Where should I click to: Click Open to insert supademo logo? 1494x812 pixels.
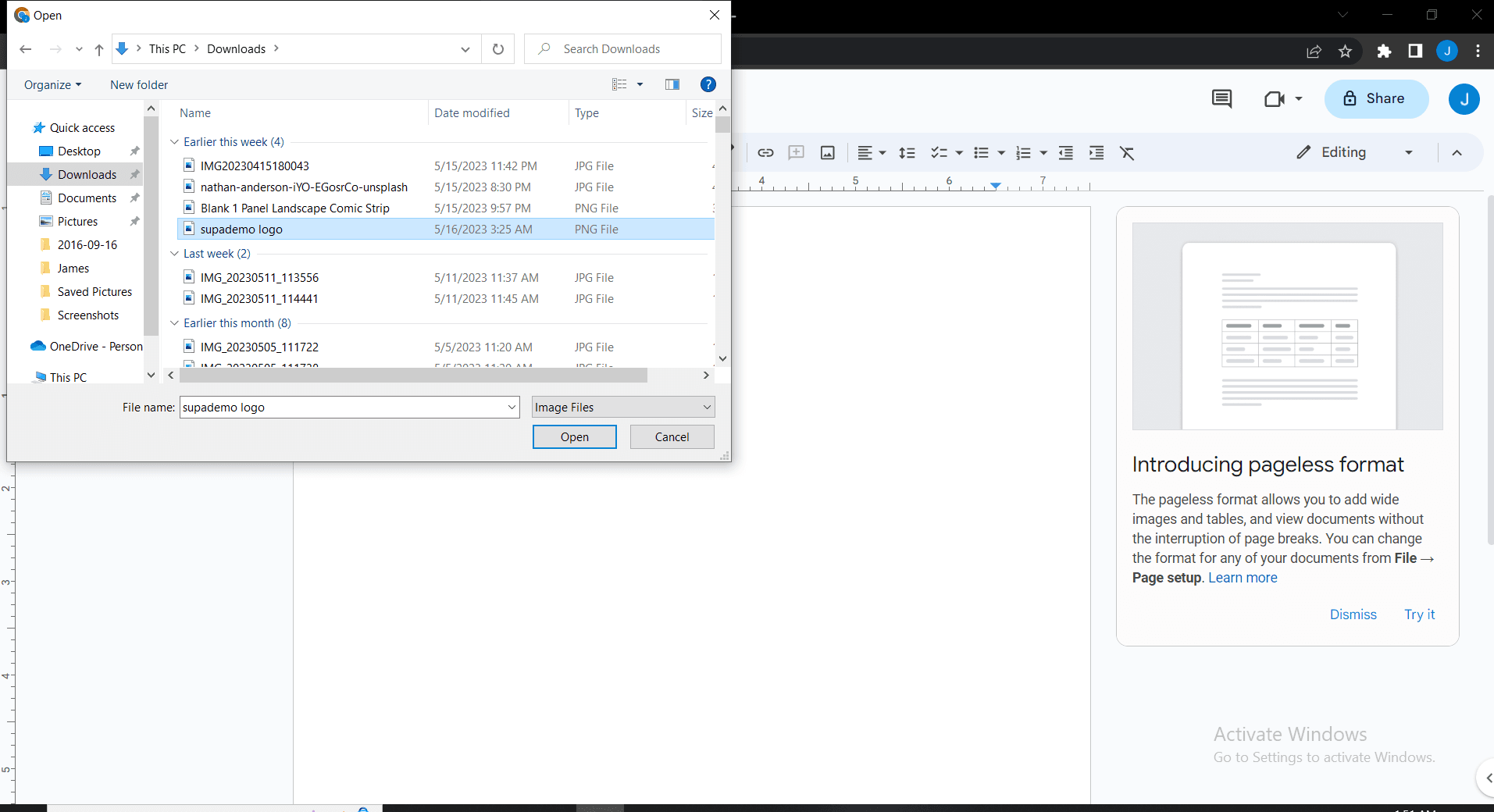[574, 436]
